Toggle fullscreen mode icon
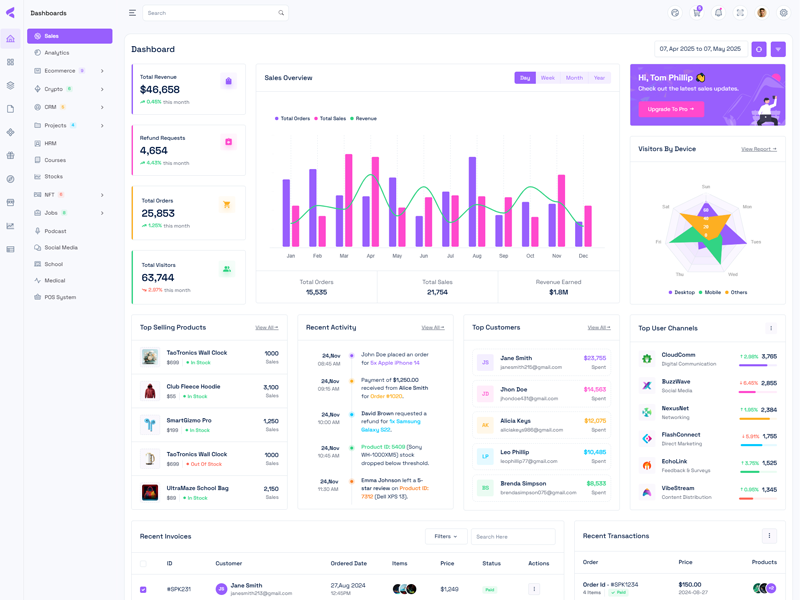 pos(740,13)
